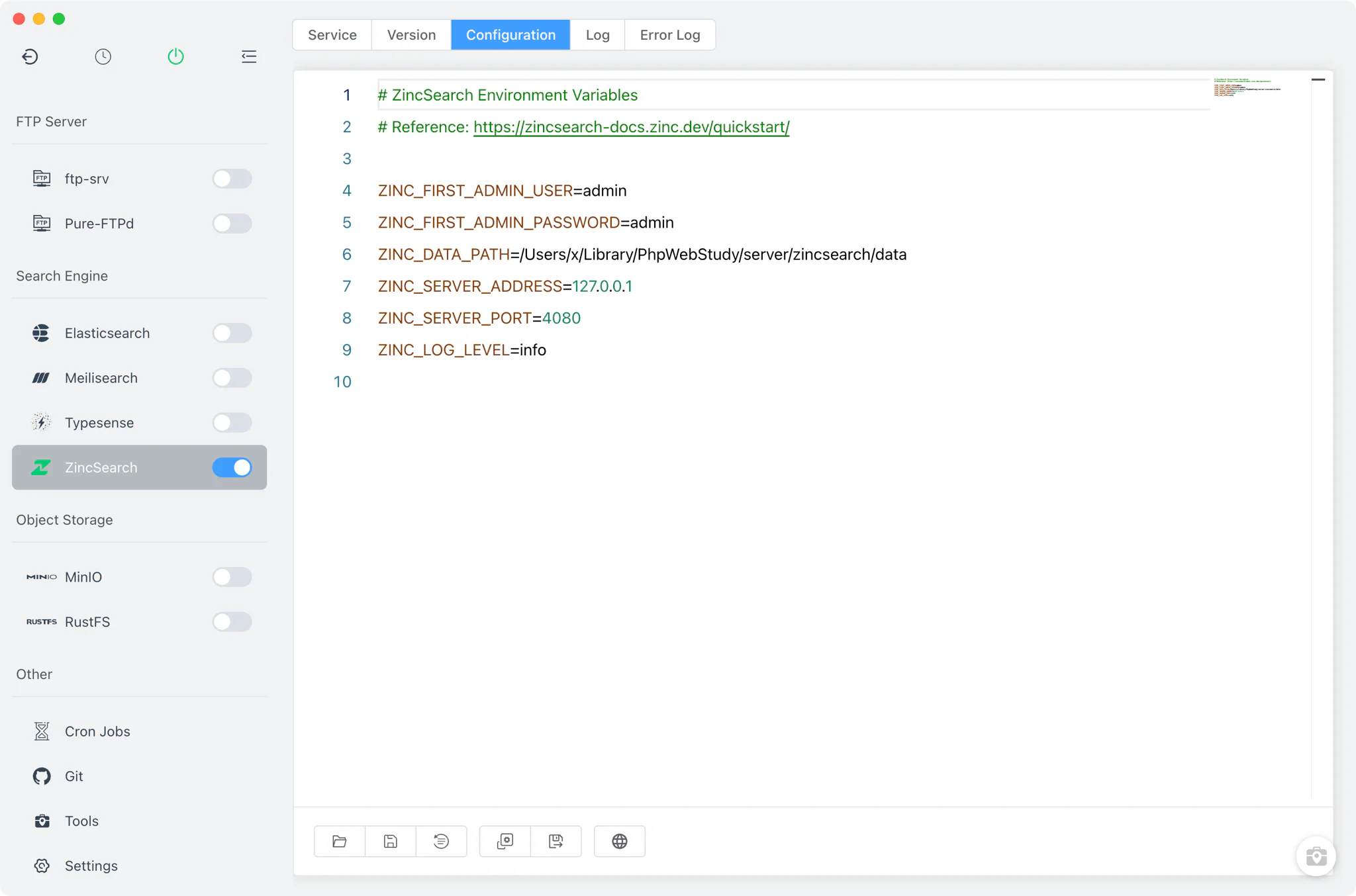Click the floating camera screenshot button
The height and width of the screenshot is (896, 1356).
[1316, 856]
